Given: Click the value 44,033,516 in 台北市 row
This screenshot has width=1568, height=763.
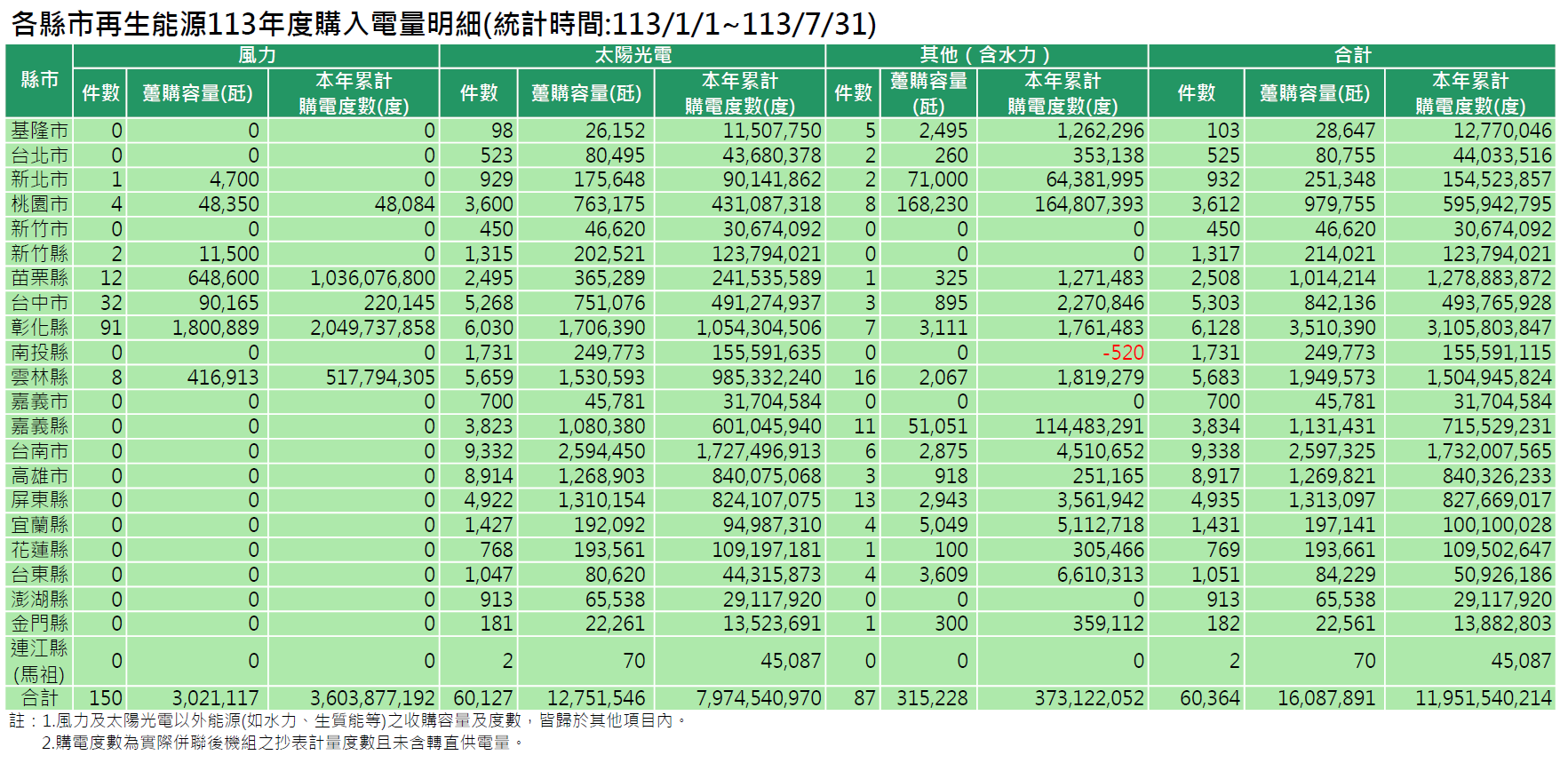Looking at the screenshot, I should [1502, 155].
